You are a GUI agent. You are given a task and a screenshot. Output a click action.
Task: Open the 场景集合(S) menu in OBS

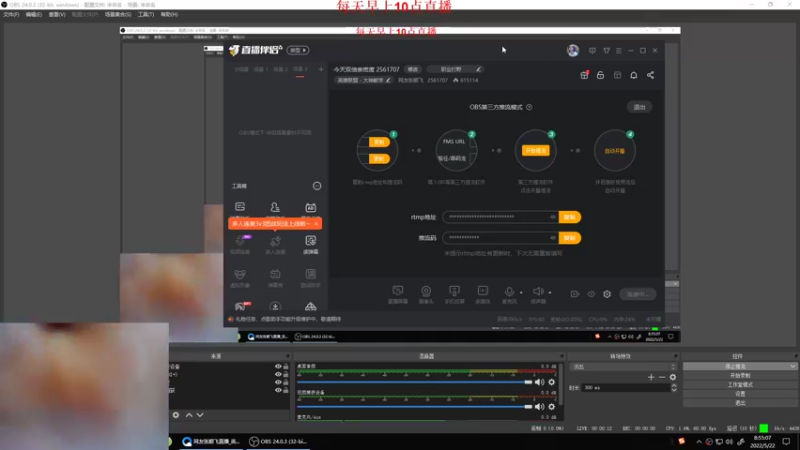click(x=118, y=14)
